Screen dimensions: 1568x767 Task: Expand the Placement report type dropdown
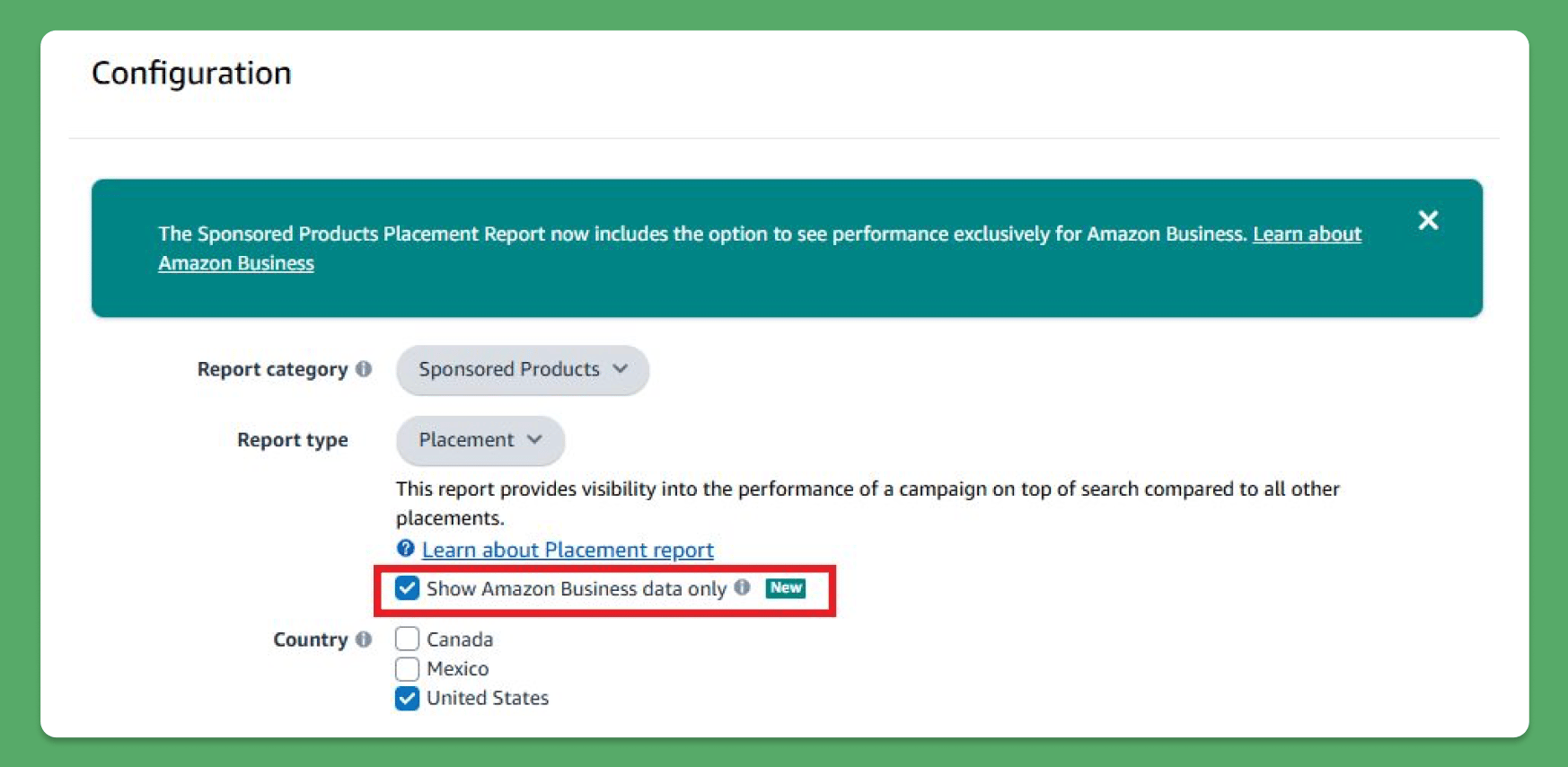tap(480, 440)
